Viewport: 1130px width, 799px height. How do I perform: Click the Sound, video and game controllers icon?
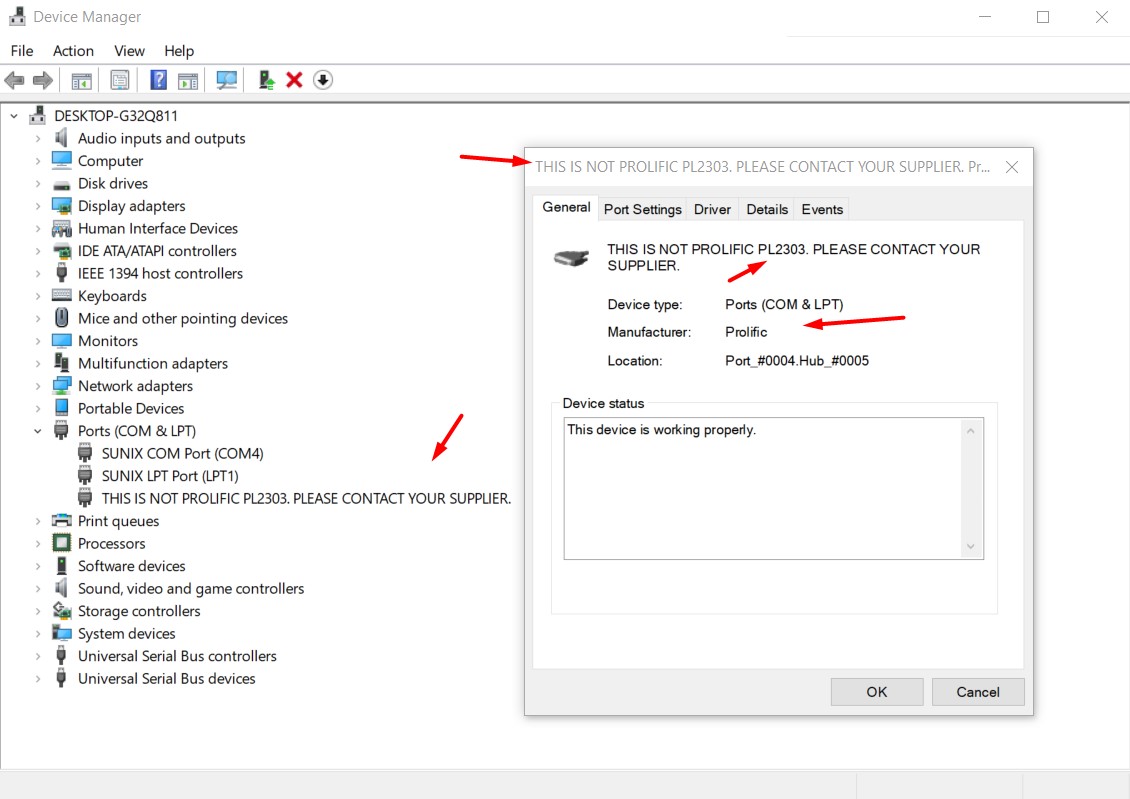[62, 588]
